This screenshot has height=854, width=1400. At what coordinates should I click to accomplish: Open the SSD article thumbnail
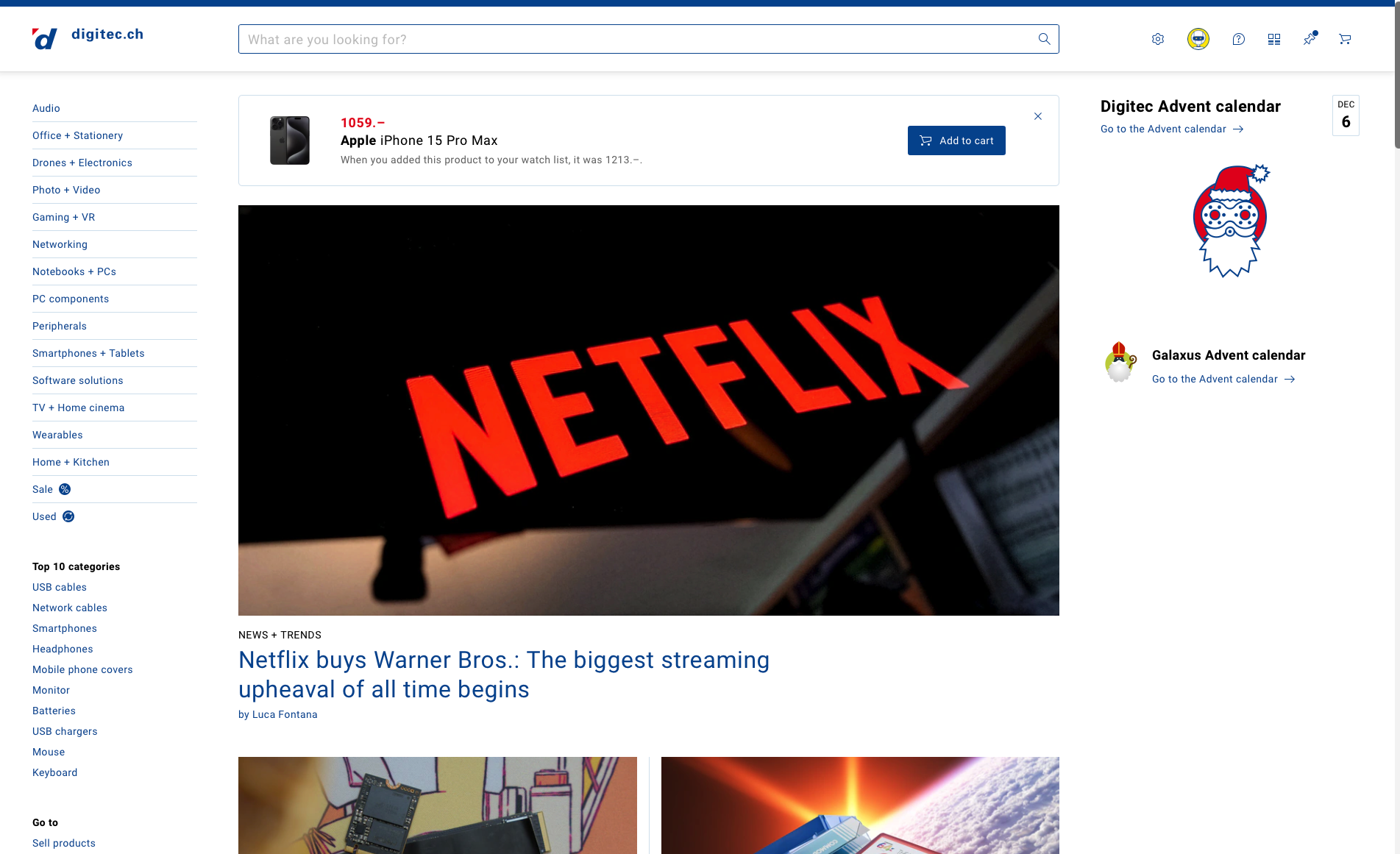[438, 805]
